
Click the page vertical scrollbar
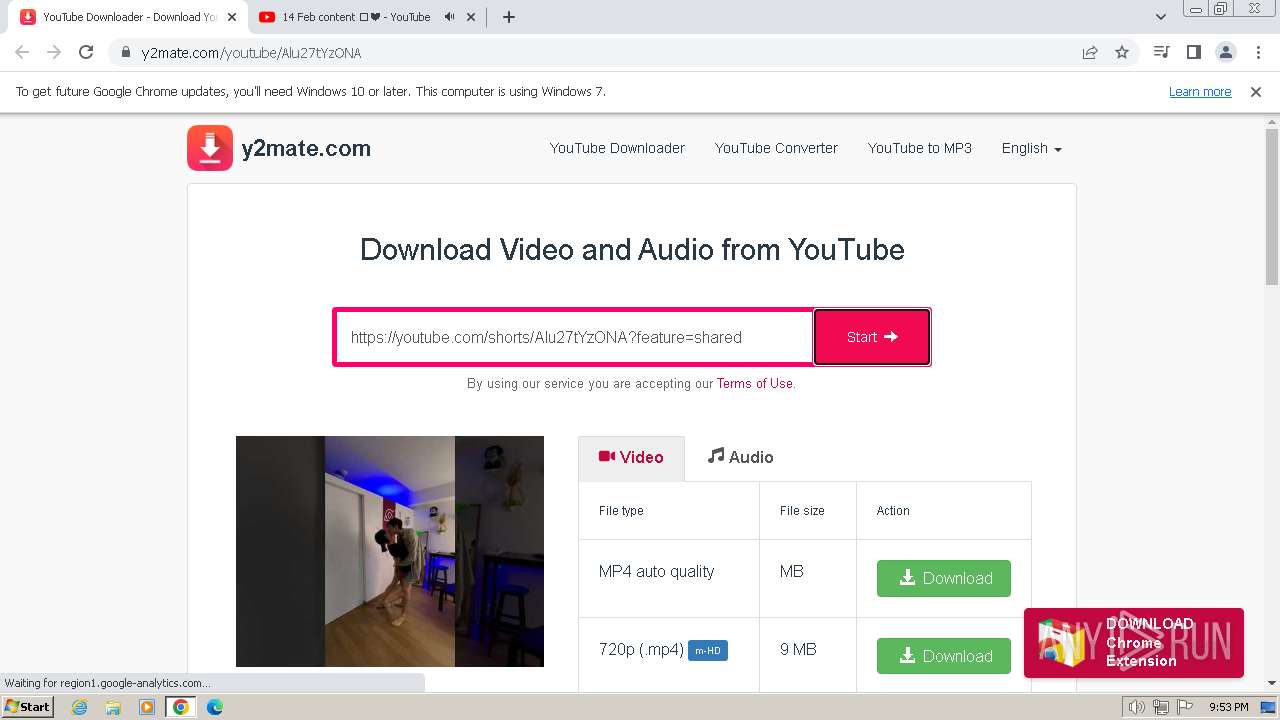coord(1272,205)
